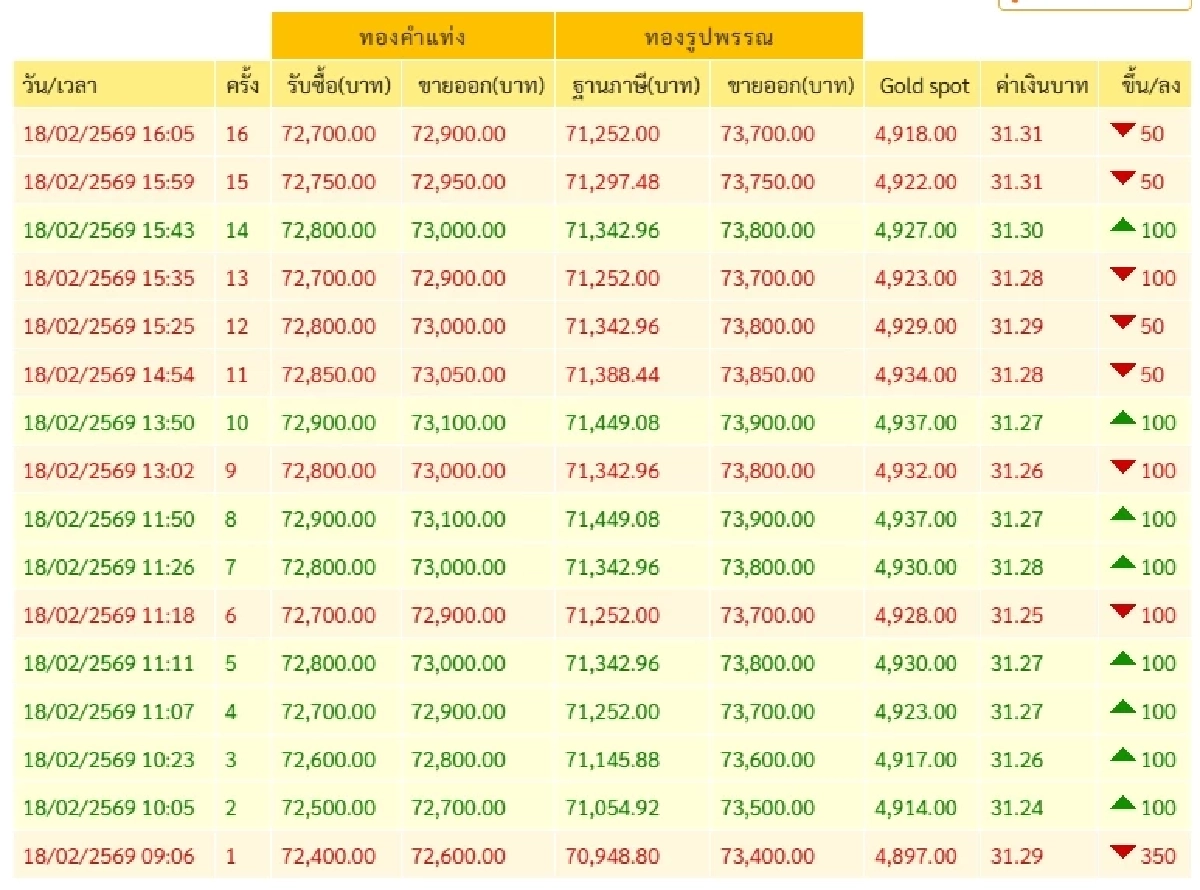Click the down arrow in the 11:18 row
Image resolution: width=1200 pixels, height=890 pixels.
[1123, 613]
